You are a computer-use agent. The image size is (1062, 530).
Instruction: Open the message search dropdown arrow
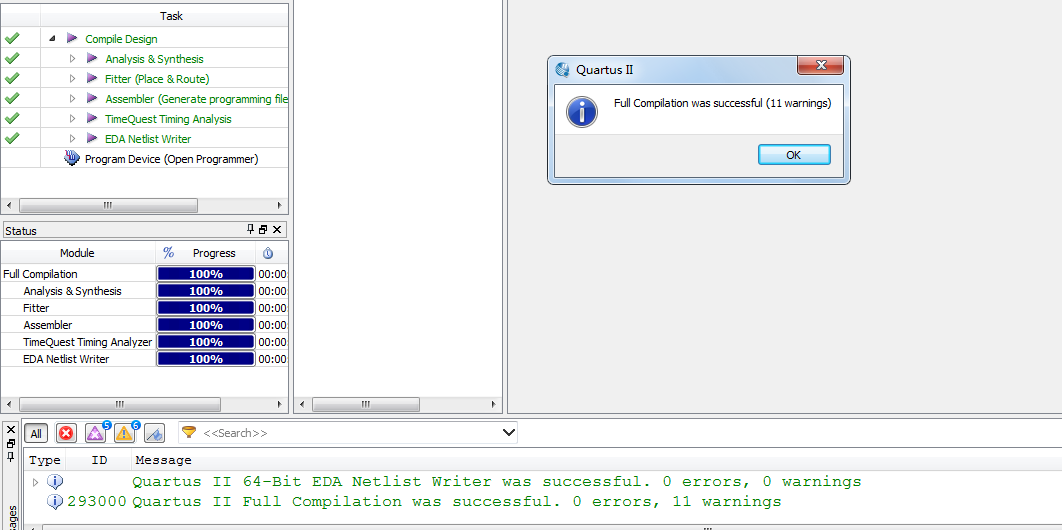(x=509, y=432)
